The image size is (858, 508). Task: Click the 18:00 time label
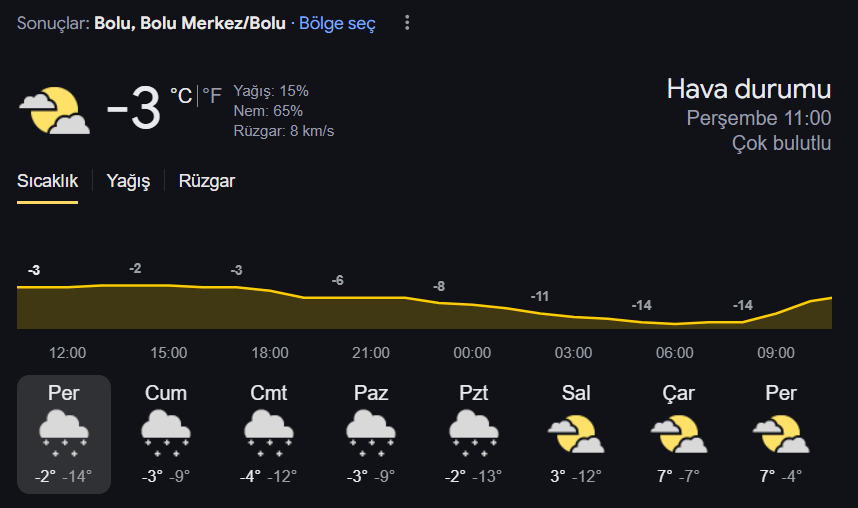270,353
